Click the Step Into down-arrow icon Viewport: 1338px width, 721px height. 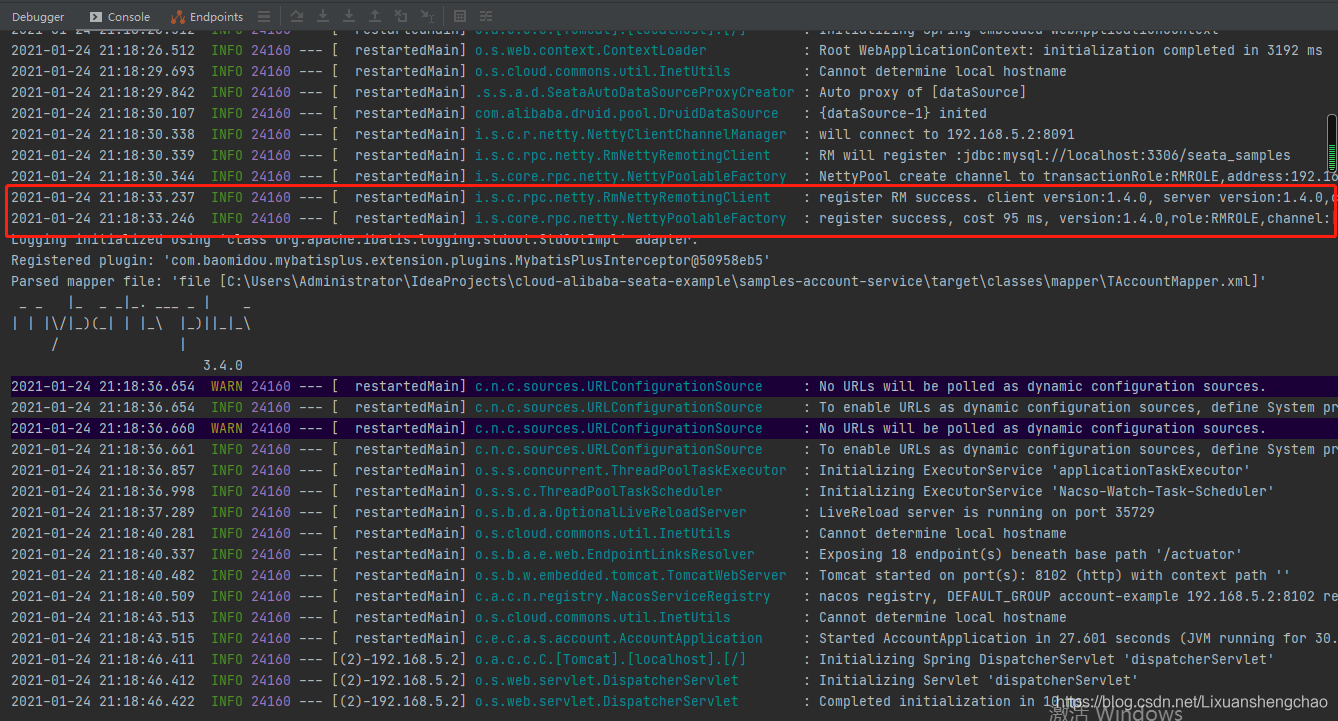tap(323, 17)
